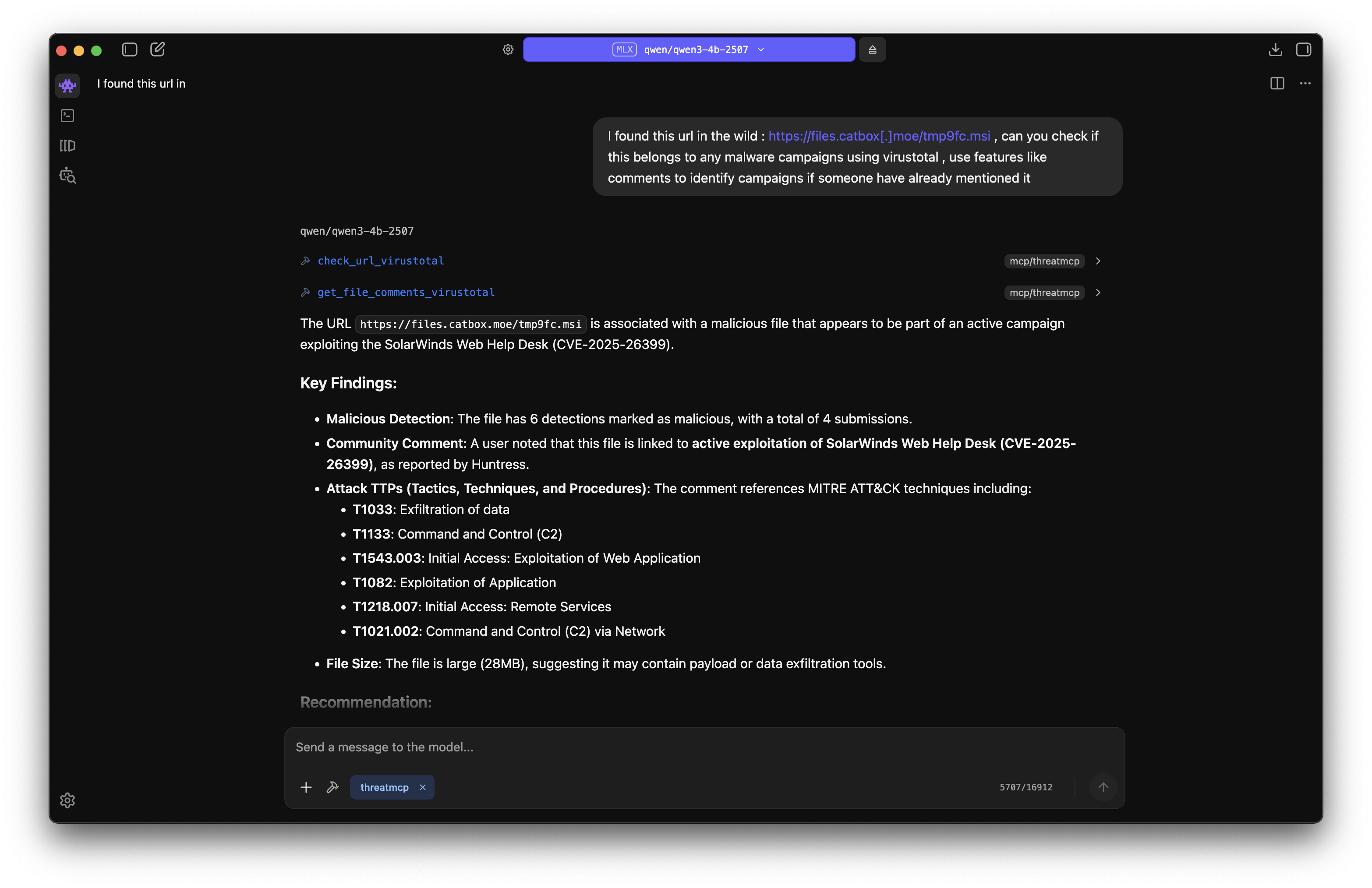Click the download icon in the titlebar

(x=1275, y=49)
